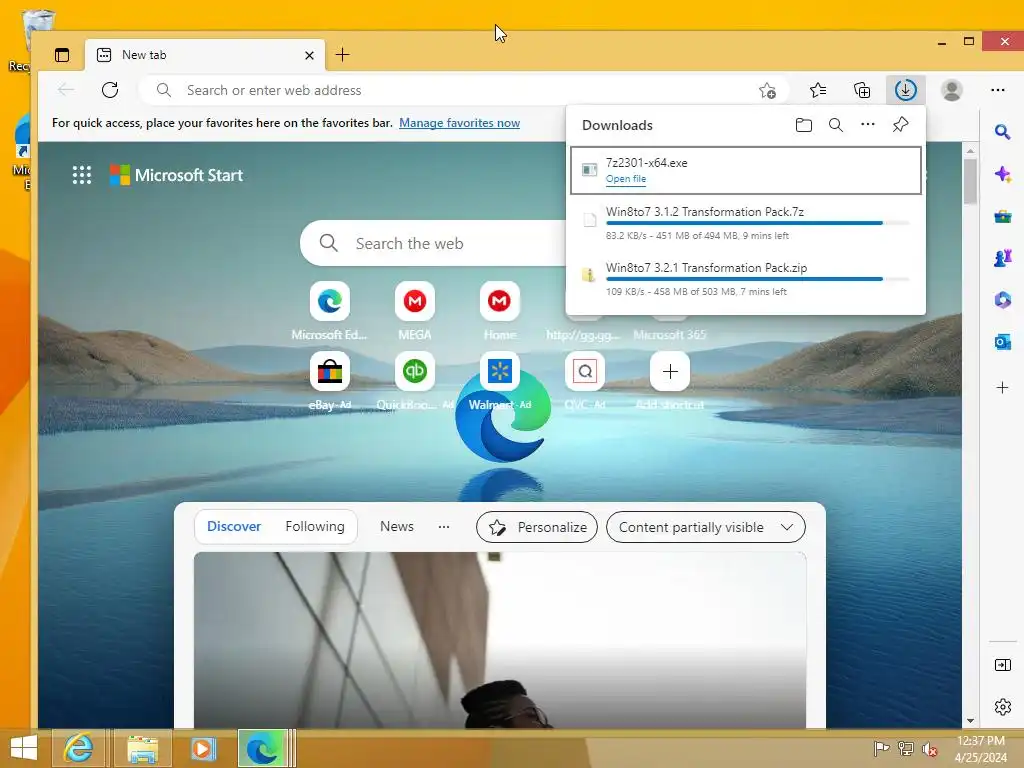Open the network tray icon
The width and height of the screenshot is (1024, 768).
click(905, 748)
